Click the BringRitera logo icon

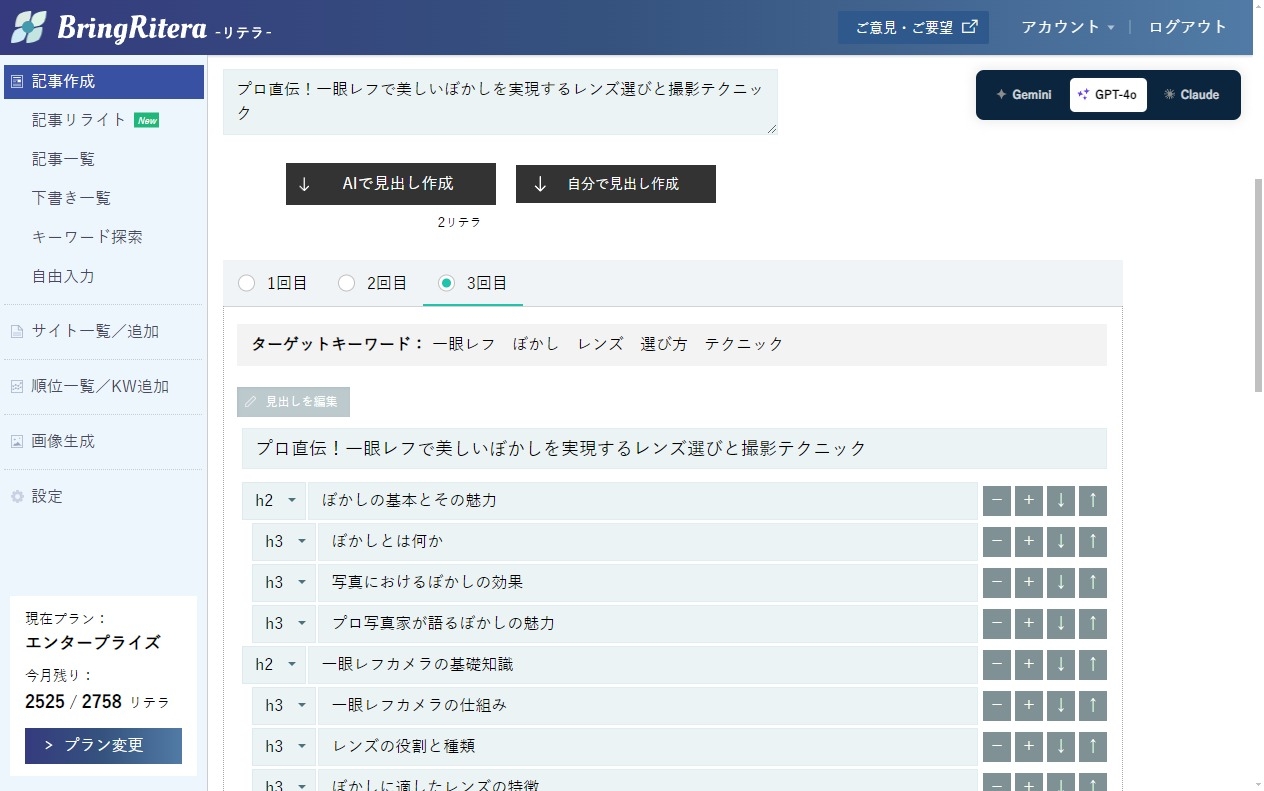tap(28, 27)
